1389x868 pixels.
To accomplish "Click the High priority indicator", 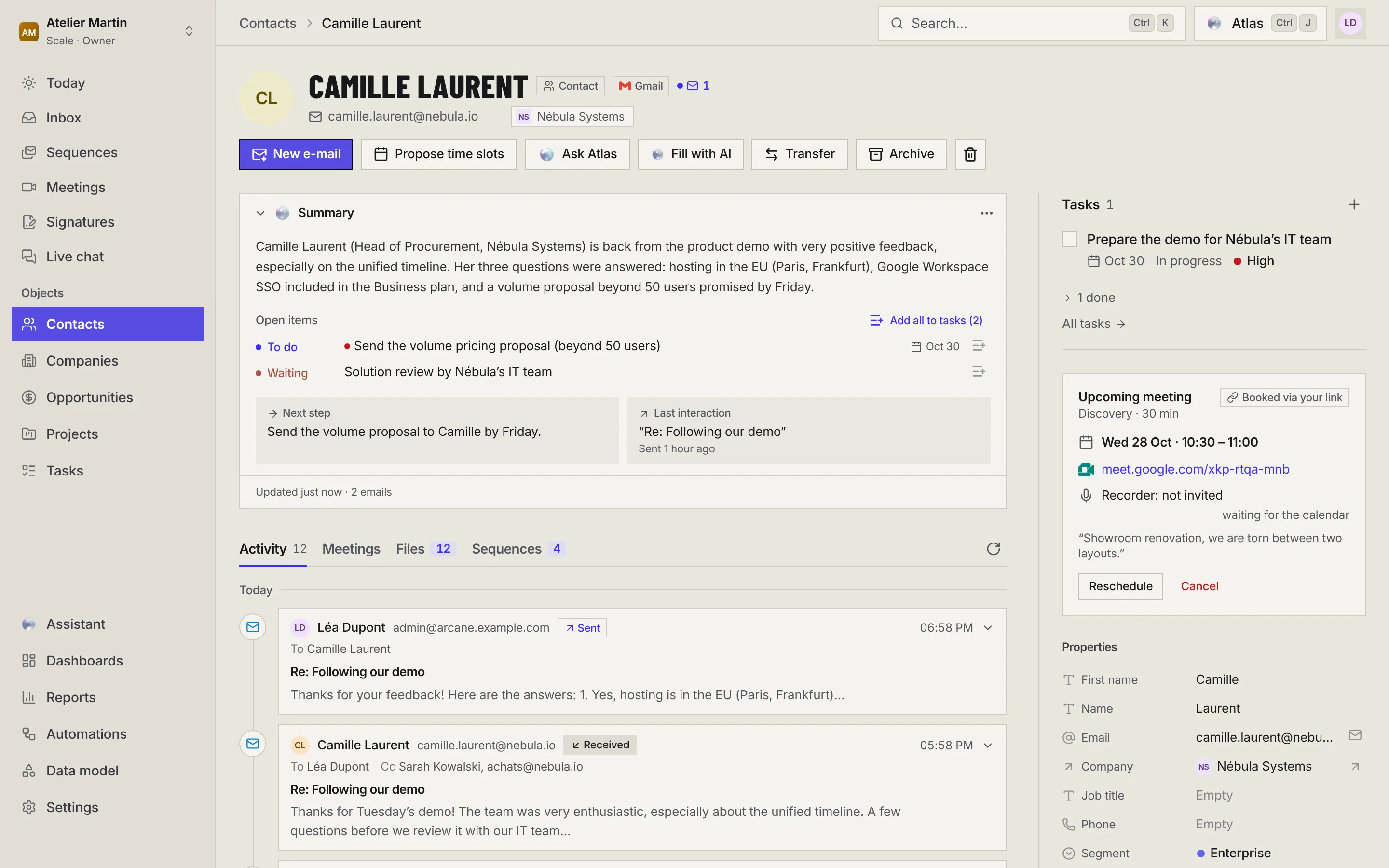I will pos(1254,260).
